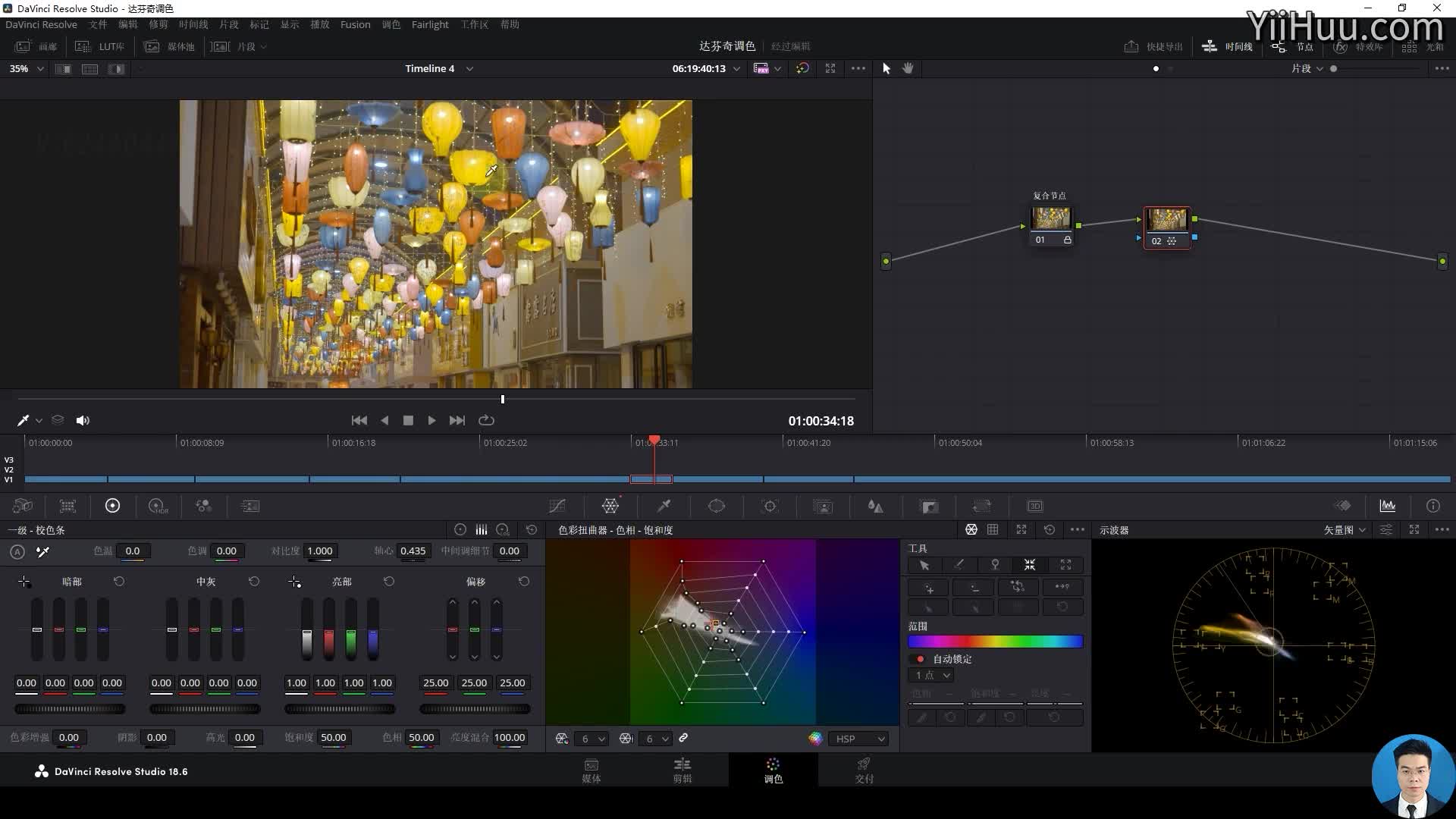The image size is (1456, 819).
Task: Open the Magic Mask palette
Action: [x=823, y=506]
